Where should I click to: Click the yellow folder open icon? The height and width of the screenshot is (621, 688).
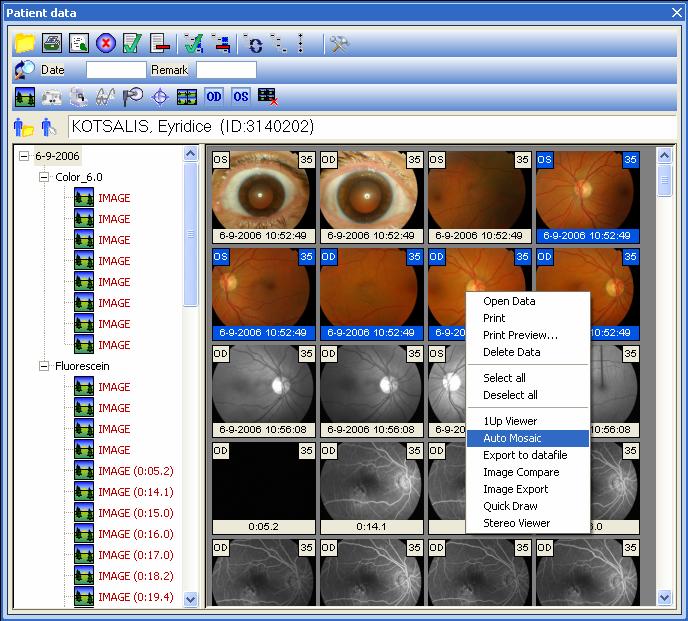(x=25, y=43)
